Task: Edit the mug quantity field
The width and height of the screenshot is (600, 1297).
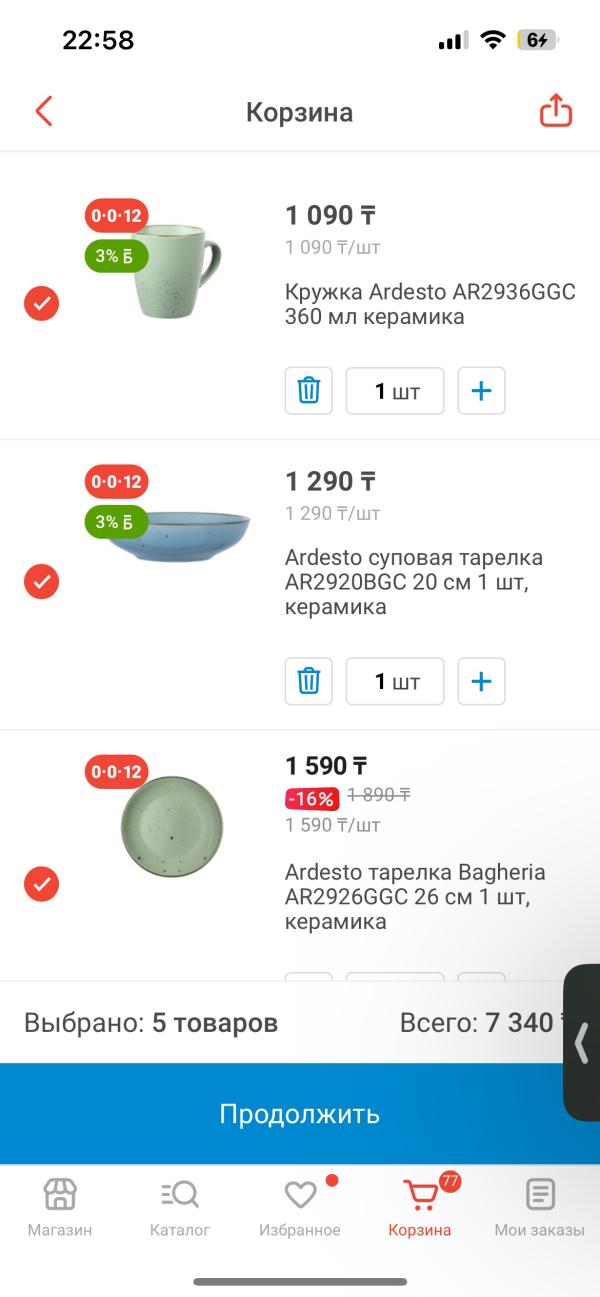Action: (395, 391)
